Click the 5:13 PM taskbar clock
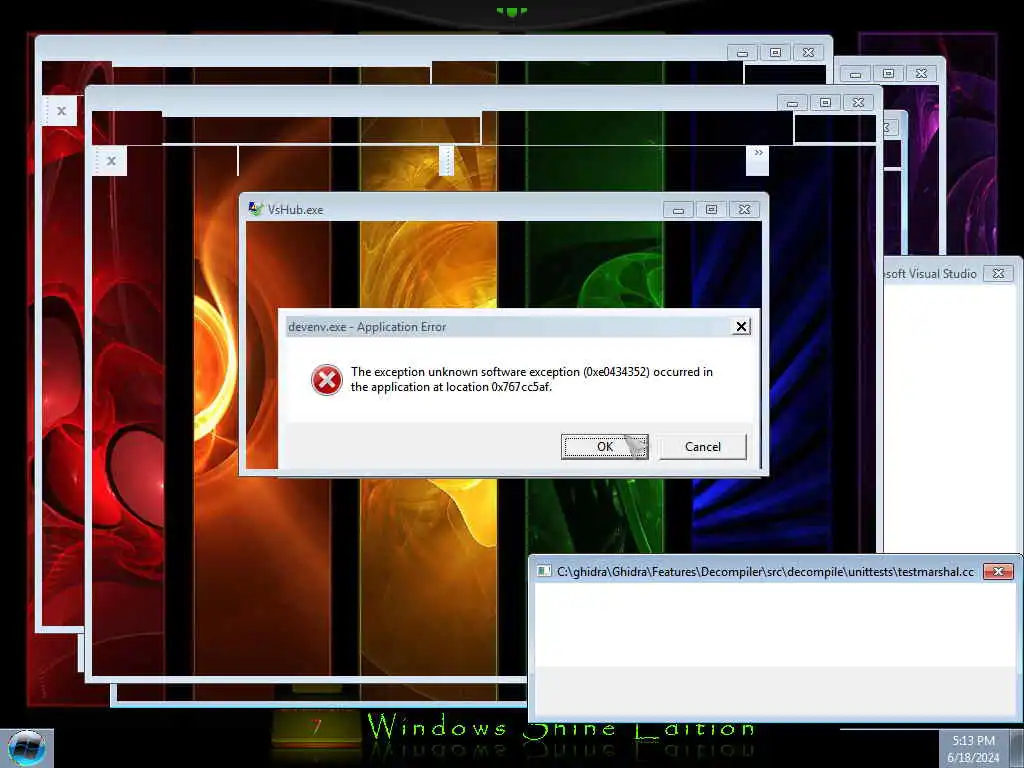The height and width of the screenshot is (768, 1024). (x=973, y=741)
